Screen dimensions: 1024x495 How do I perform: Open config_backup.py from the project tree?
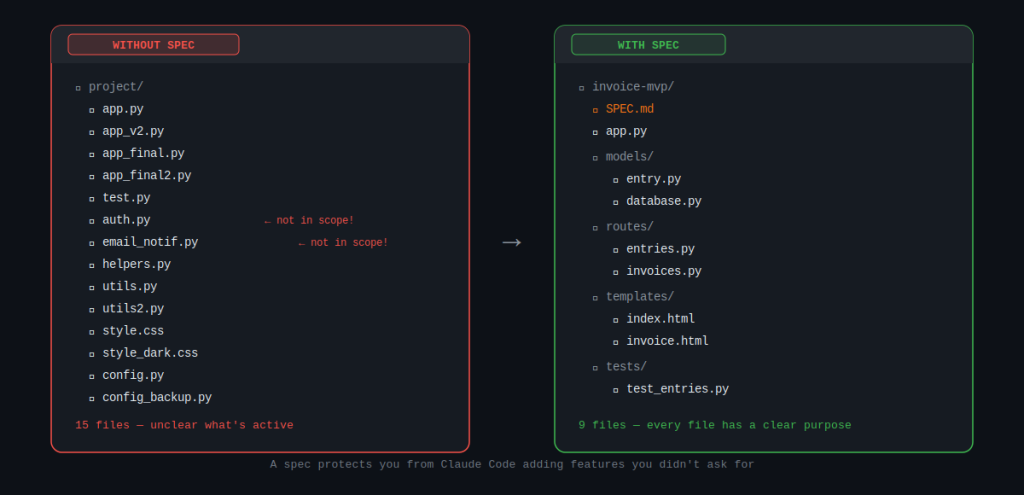[156, 397]
